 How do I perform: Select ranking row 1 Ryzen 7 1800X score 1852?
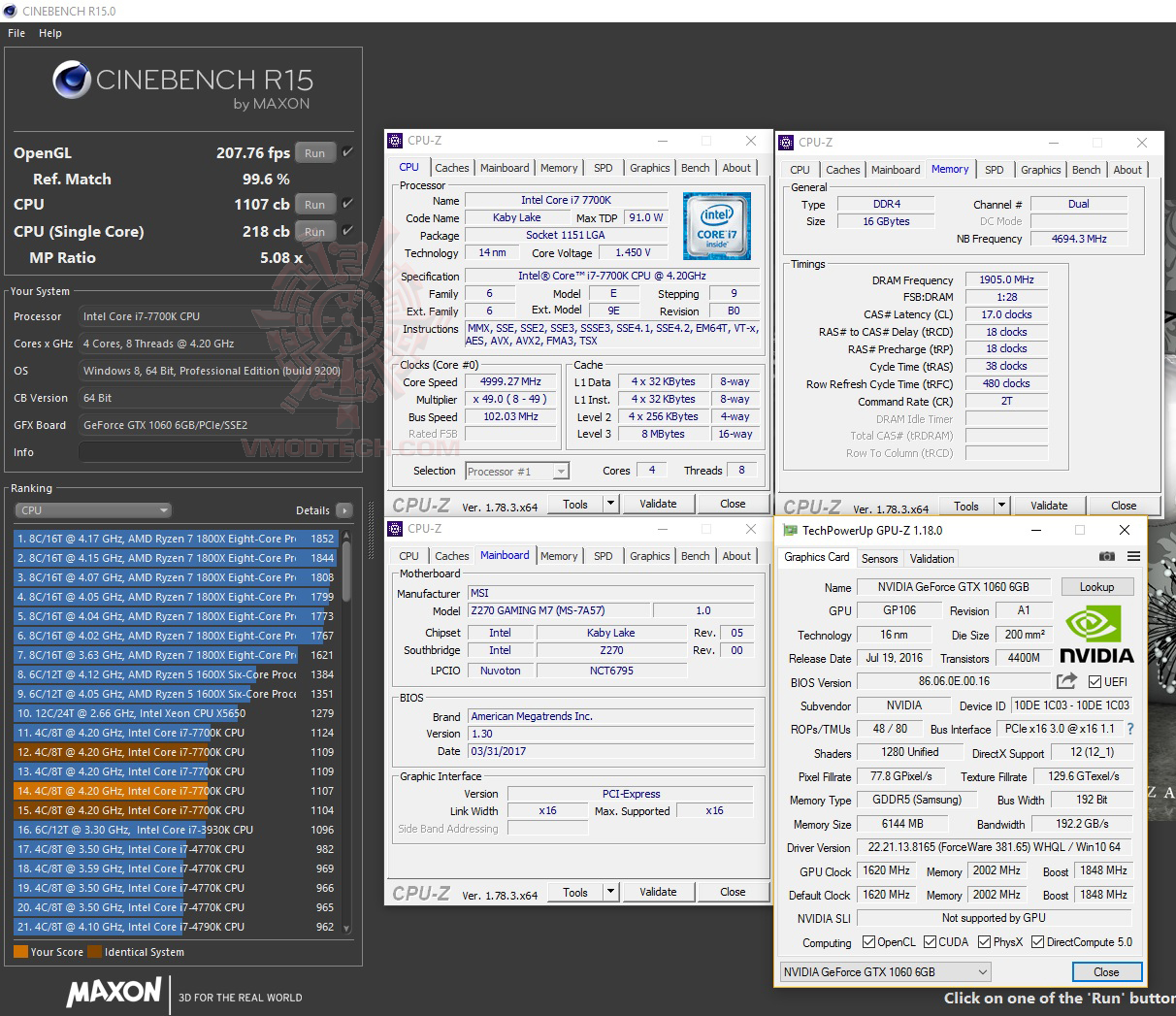pos(175,539)
